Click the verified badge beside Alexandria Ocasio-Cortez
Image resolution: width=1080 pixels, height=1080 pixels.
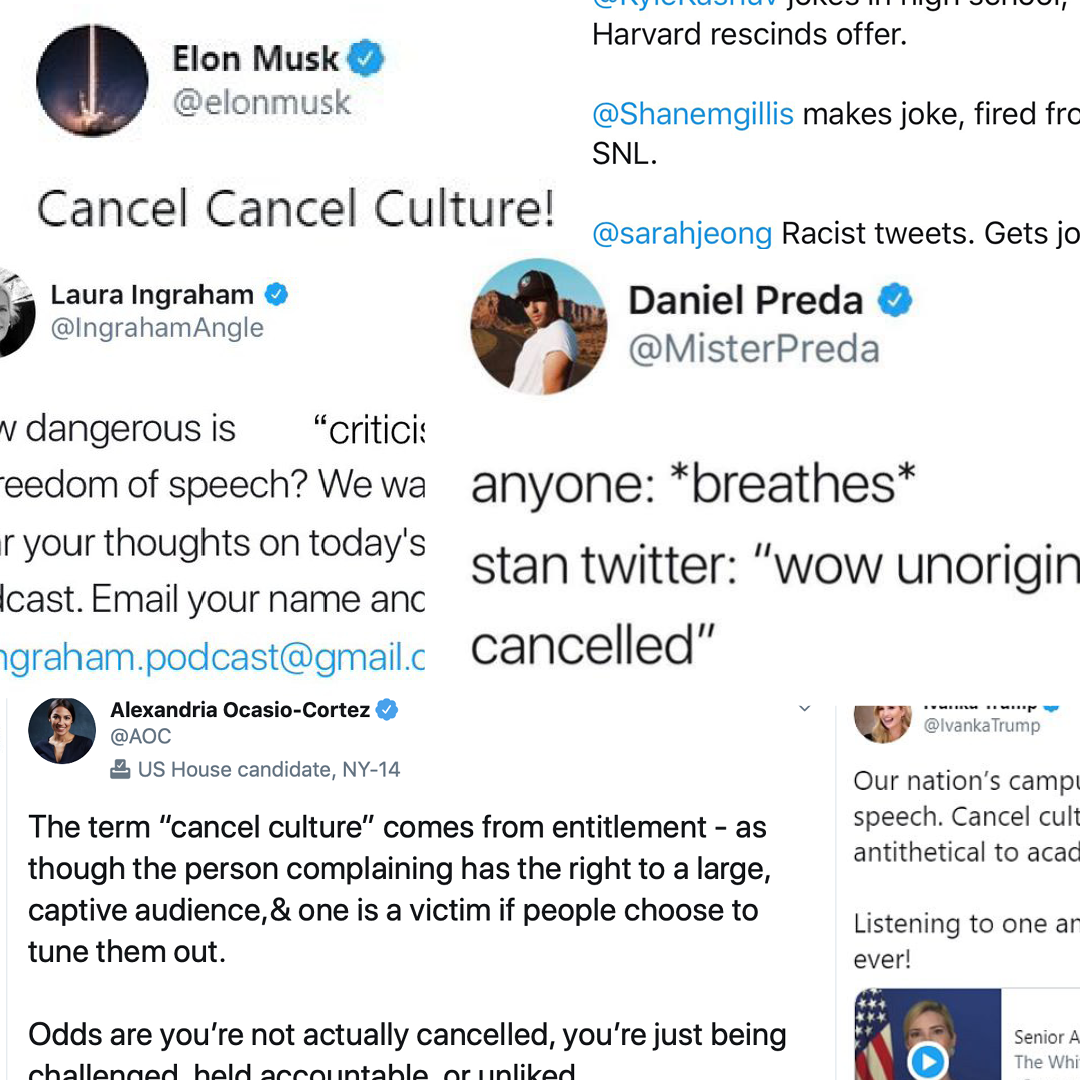(387, 710)
